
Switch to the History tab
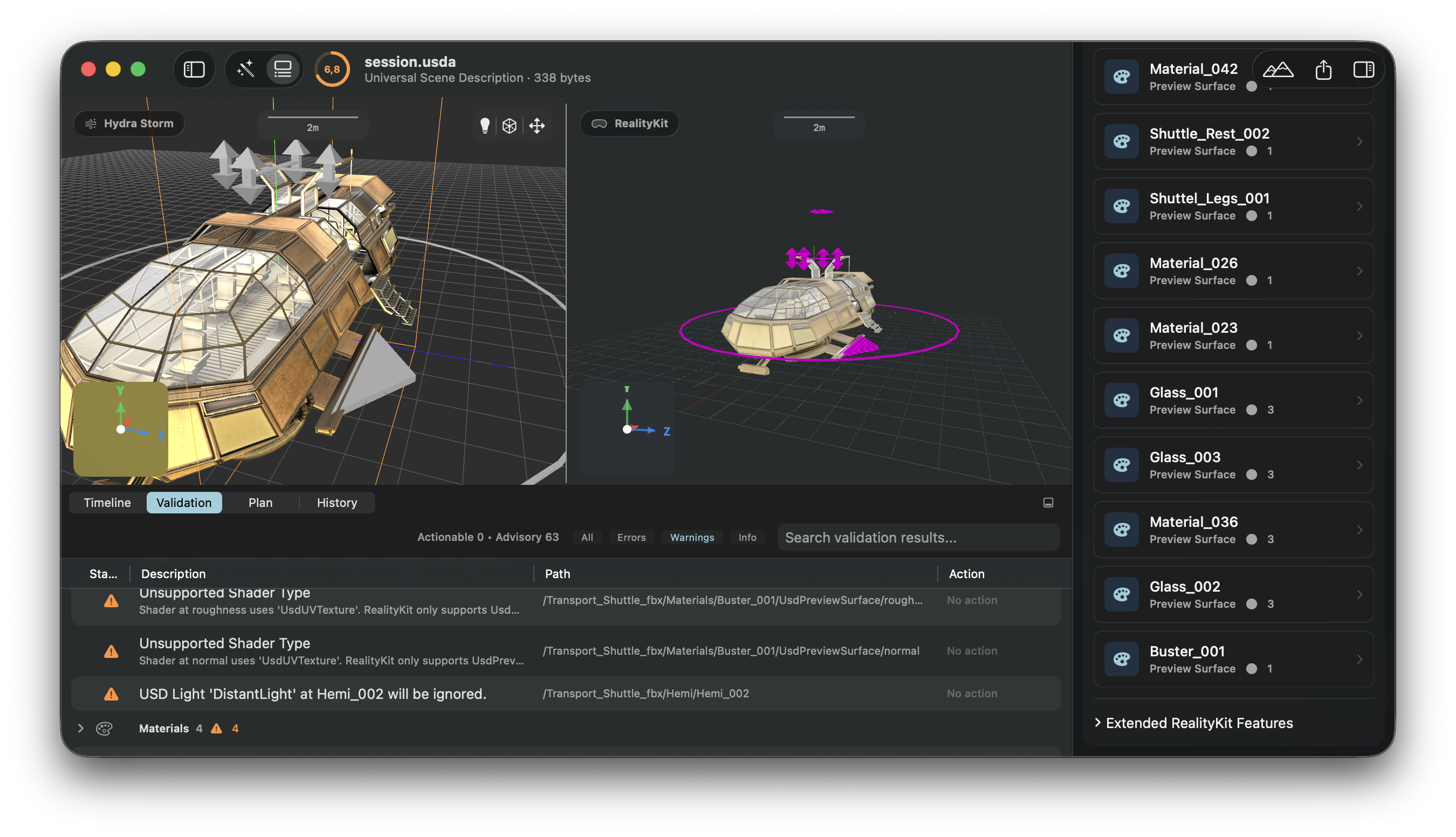point(337,503)
